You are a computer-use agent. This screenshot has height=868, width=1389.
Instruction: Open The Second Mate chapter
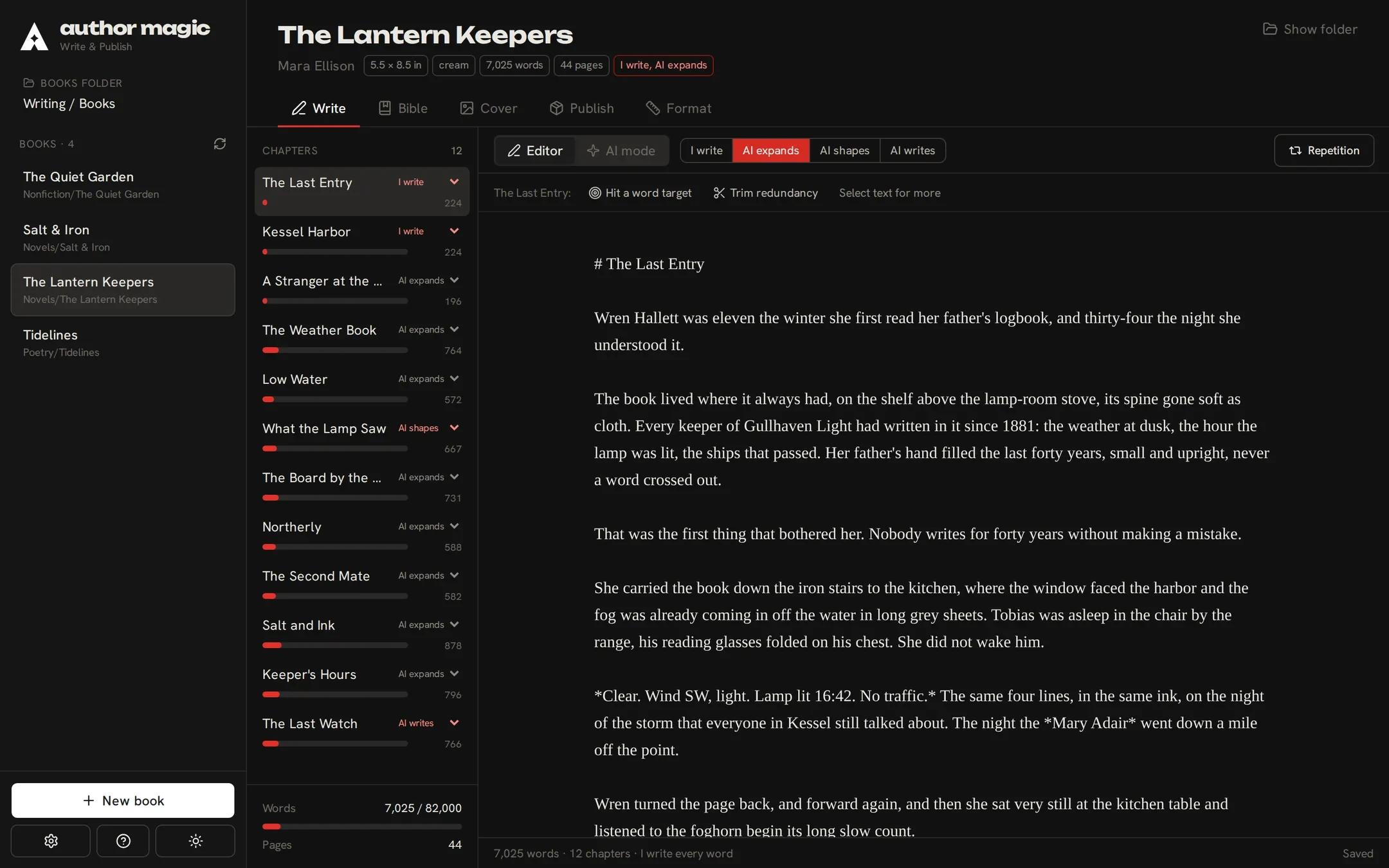[x=362, y=585]
